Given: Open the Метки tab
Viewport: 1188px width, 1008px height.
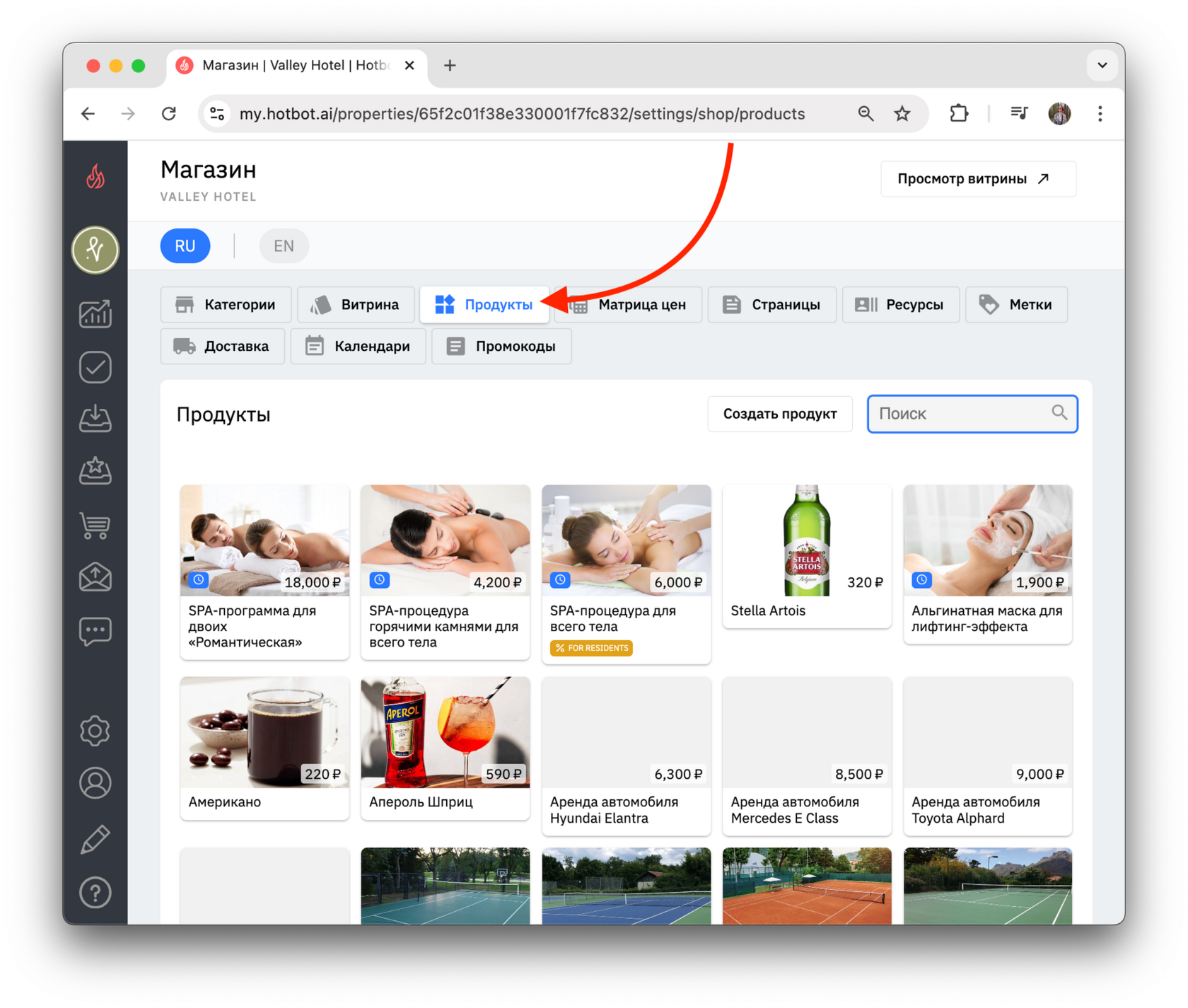Looking at the screenshot, I should [x=1016, y=305].
